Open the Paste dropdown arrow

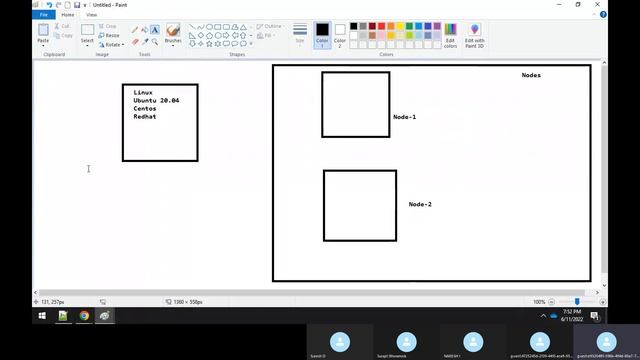click(x=43, y=45)
